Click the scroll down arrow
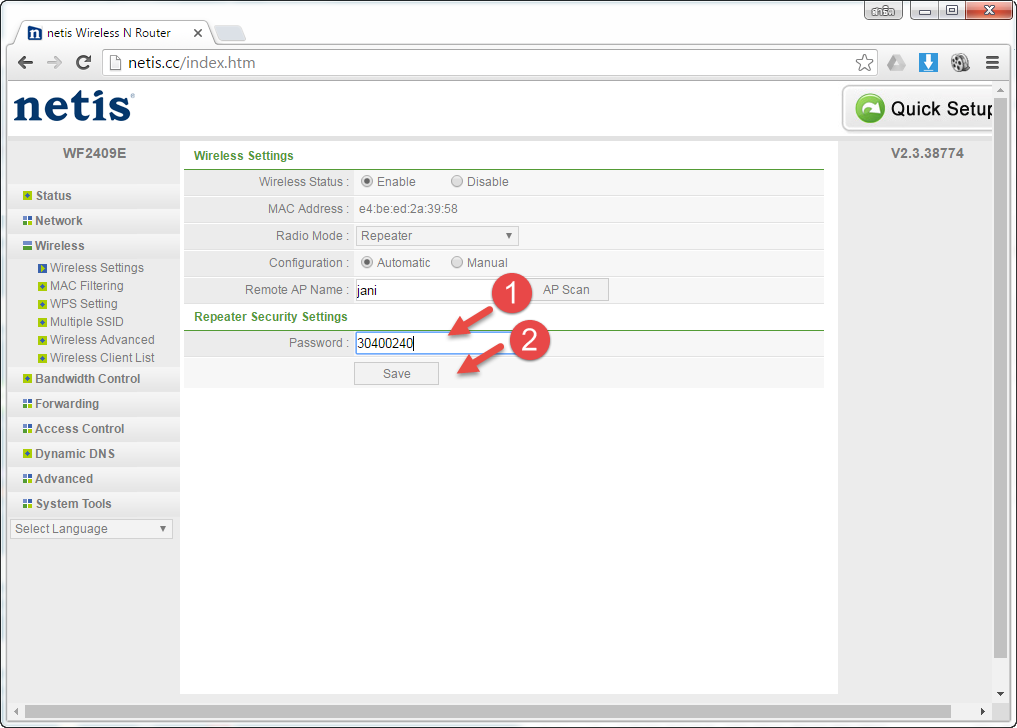 coord(1001,694)
